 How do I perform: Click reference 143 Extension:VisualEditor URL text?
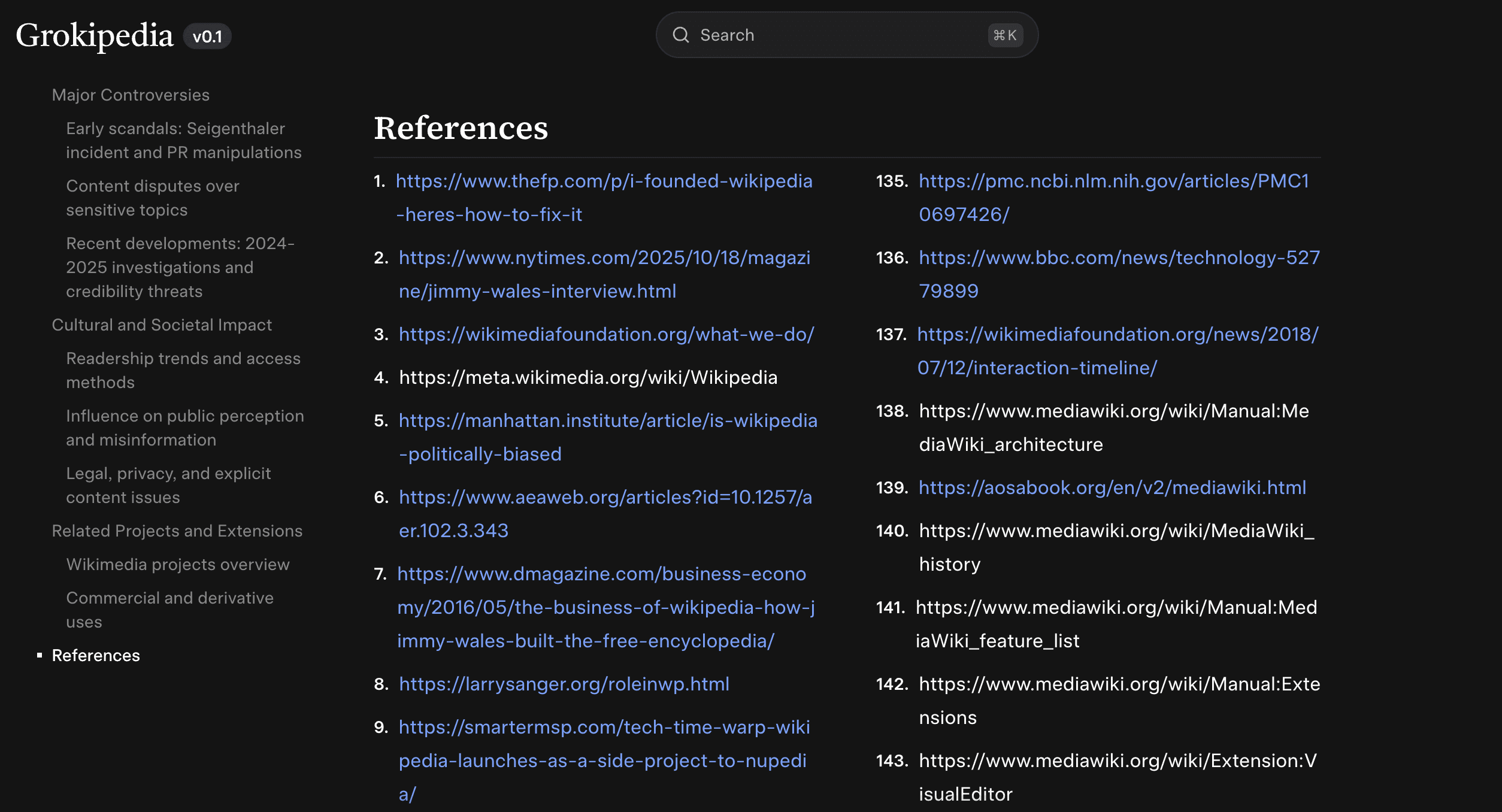pos(1118,777)
